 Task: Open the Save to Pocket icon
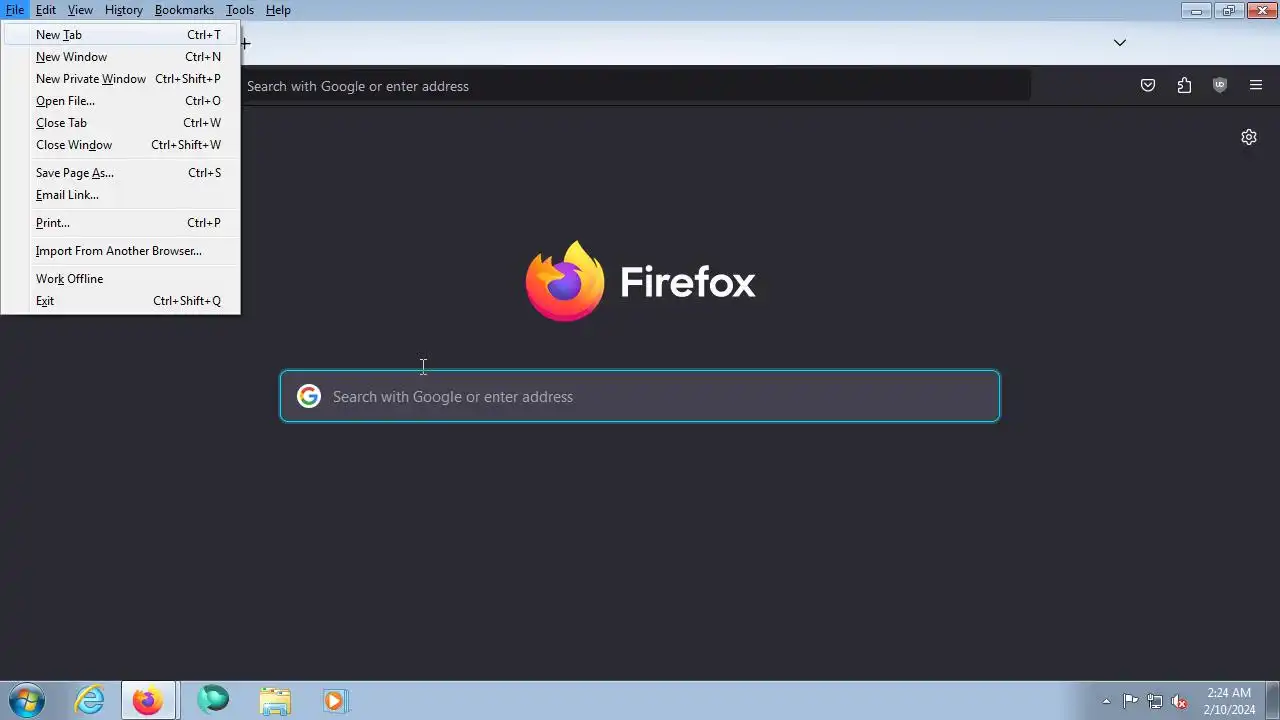tap(1148, 86)
